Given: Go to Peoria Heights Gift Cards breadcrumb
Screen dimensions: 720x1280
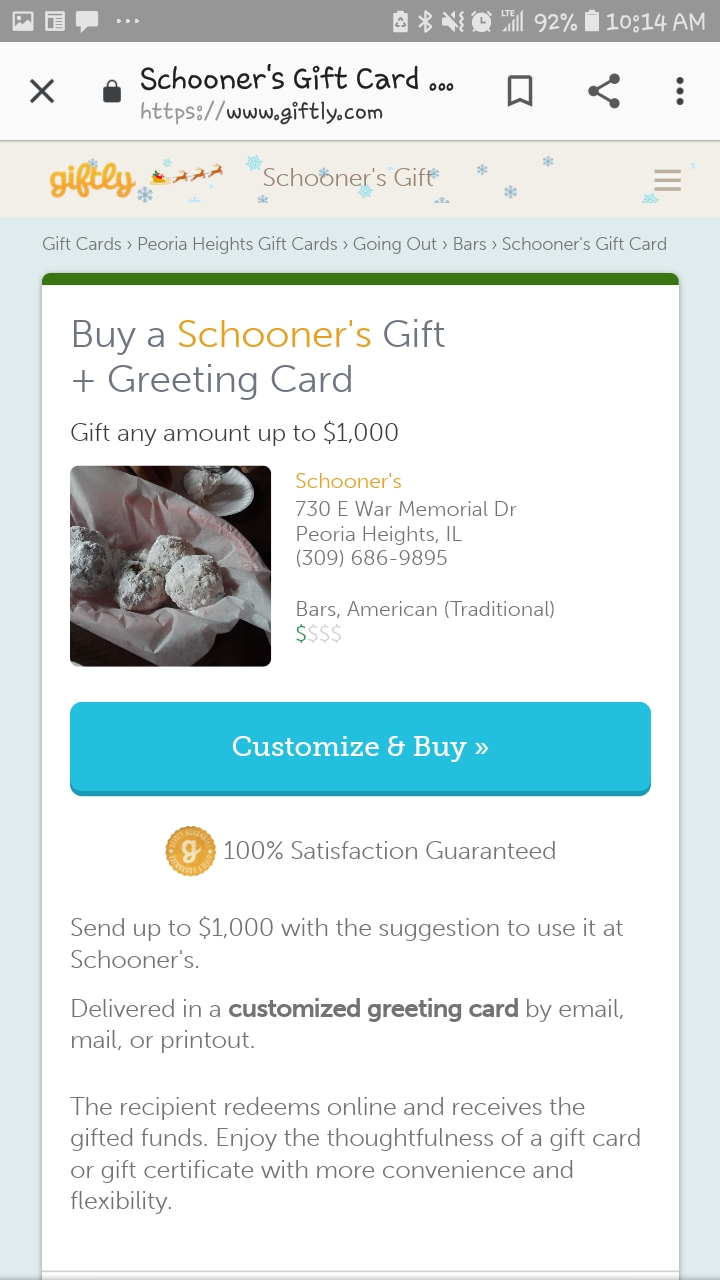Looking at the screenshot, I should click(x=237, y=244).
